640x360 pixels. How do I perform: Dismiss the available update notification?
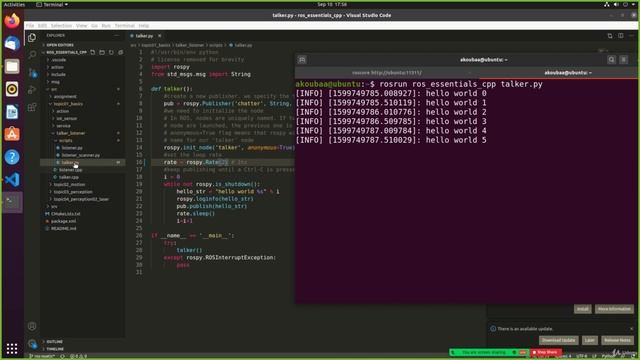click(631, 329)
